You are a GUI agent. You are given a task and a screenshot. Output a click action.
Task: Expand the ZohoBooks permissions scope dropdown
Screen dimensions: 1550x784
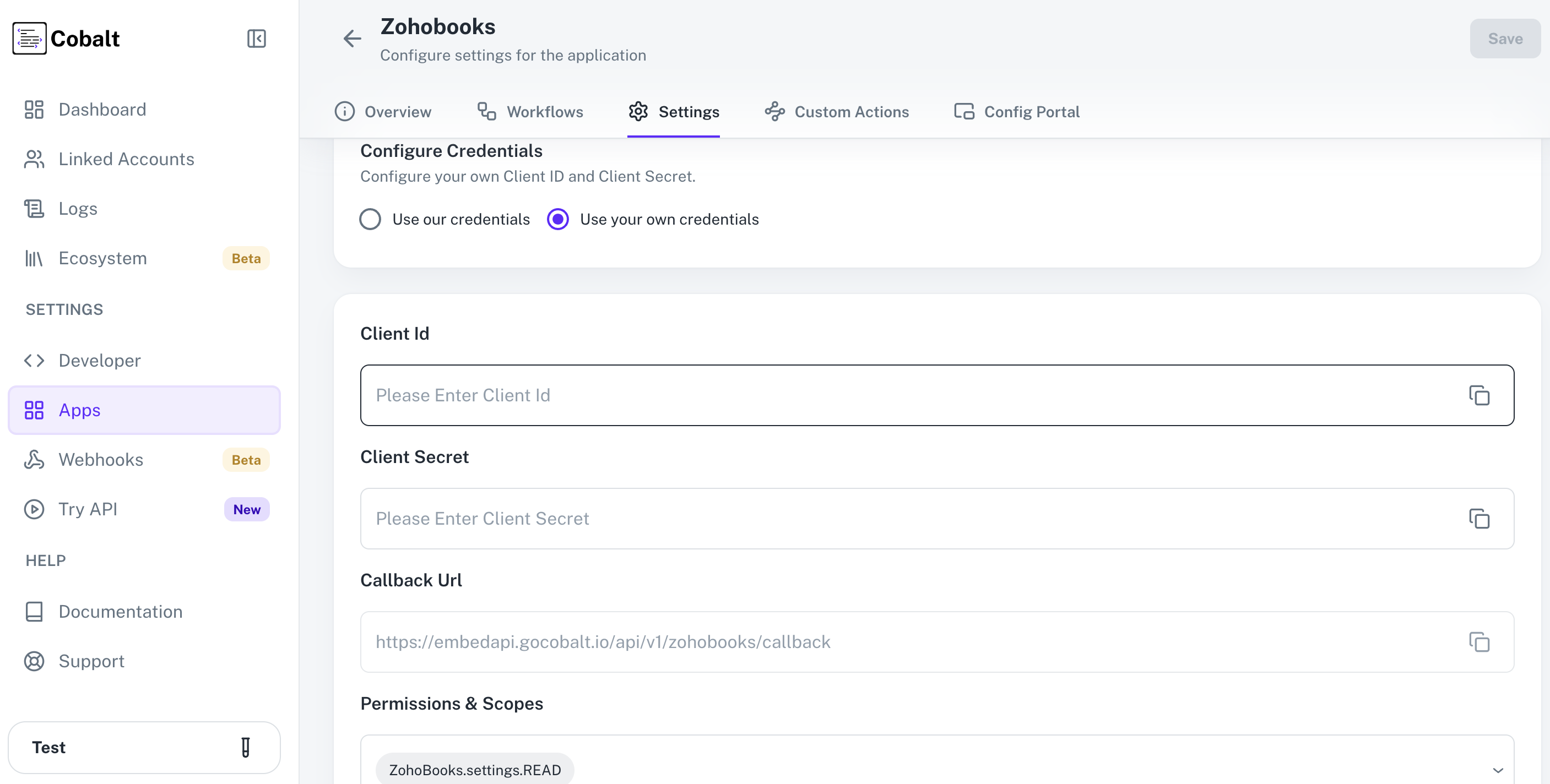pos(1498,769)
